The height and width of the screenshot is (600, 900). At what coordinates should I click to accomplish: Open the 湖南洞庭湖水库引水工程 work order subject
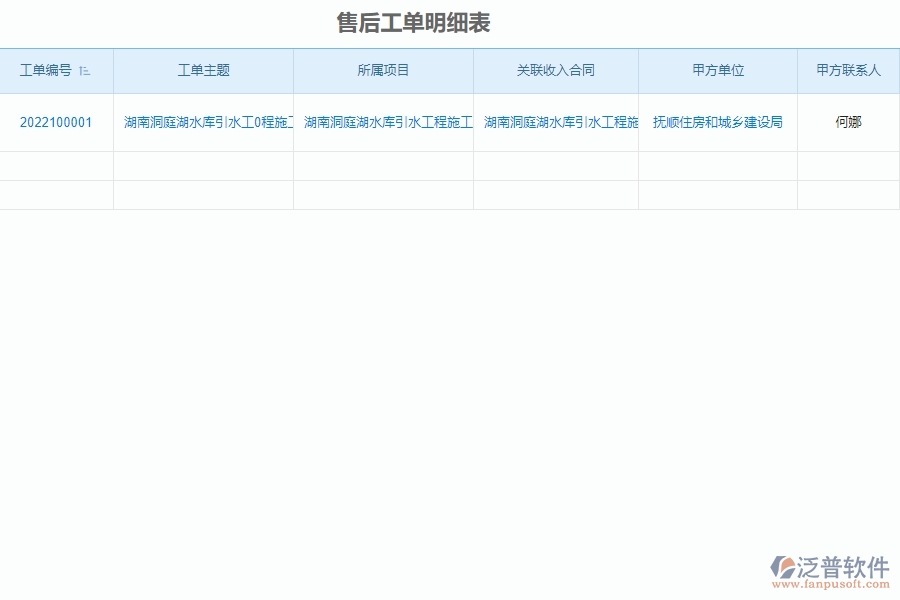pos(204,122)
